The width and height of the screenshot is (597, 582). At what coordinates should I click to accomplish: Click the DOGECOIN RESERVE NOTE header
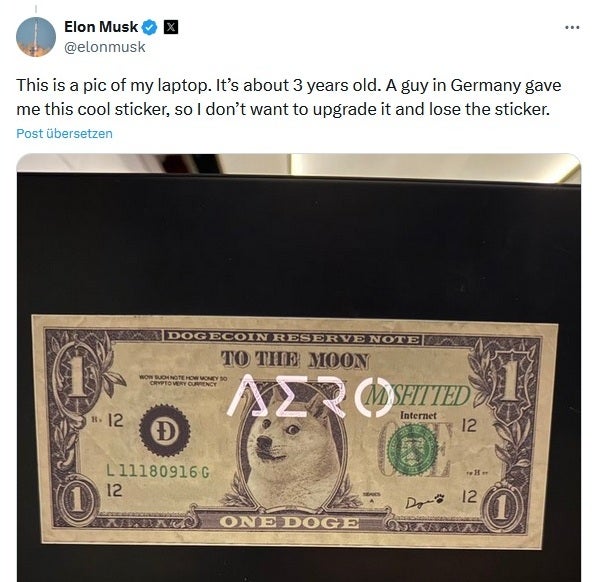tap(294, 338)
